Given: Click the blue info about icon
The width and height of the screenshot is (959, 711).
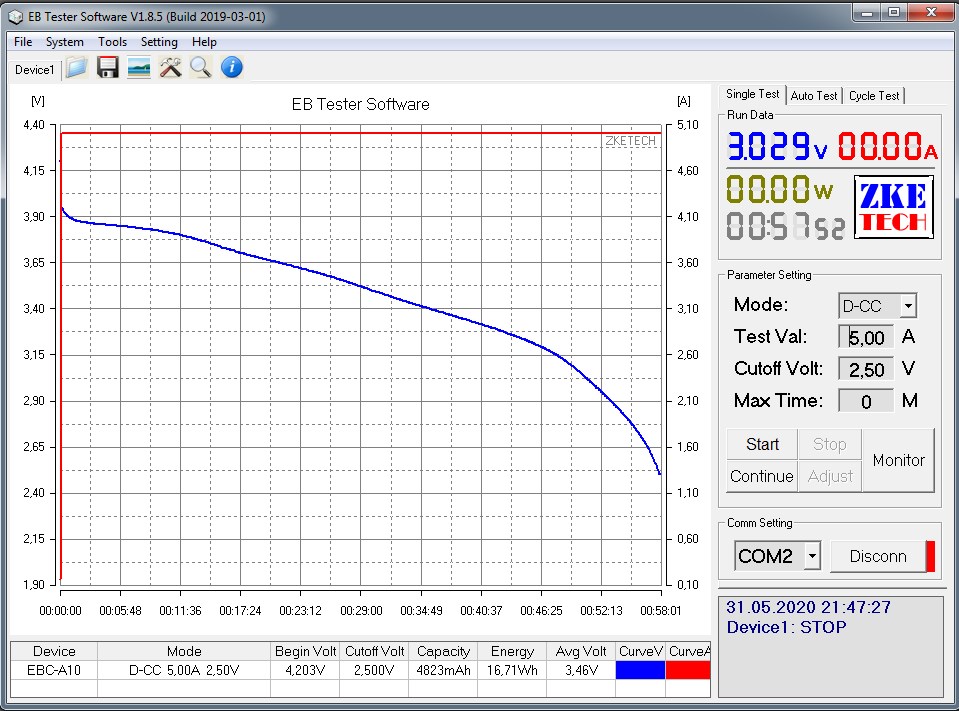Looking at the screenshot, I should coord(232,68).
